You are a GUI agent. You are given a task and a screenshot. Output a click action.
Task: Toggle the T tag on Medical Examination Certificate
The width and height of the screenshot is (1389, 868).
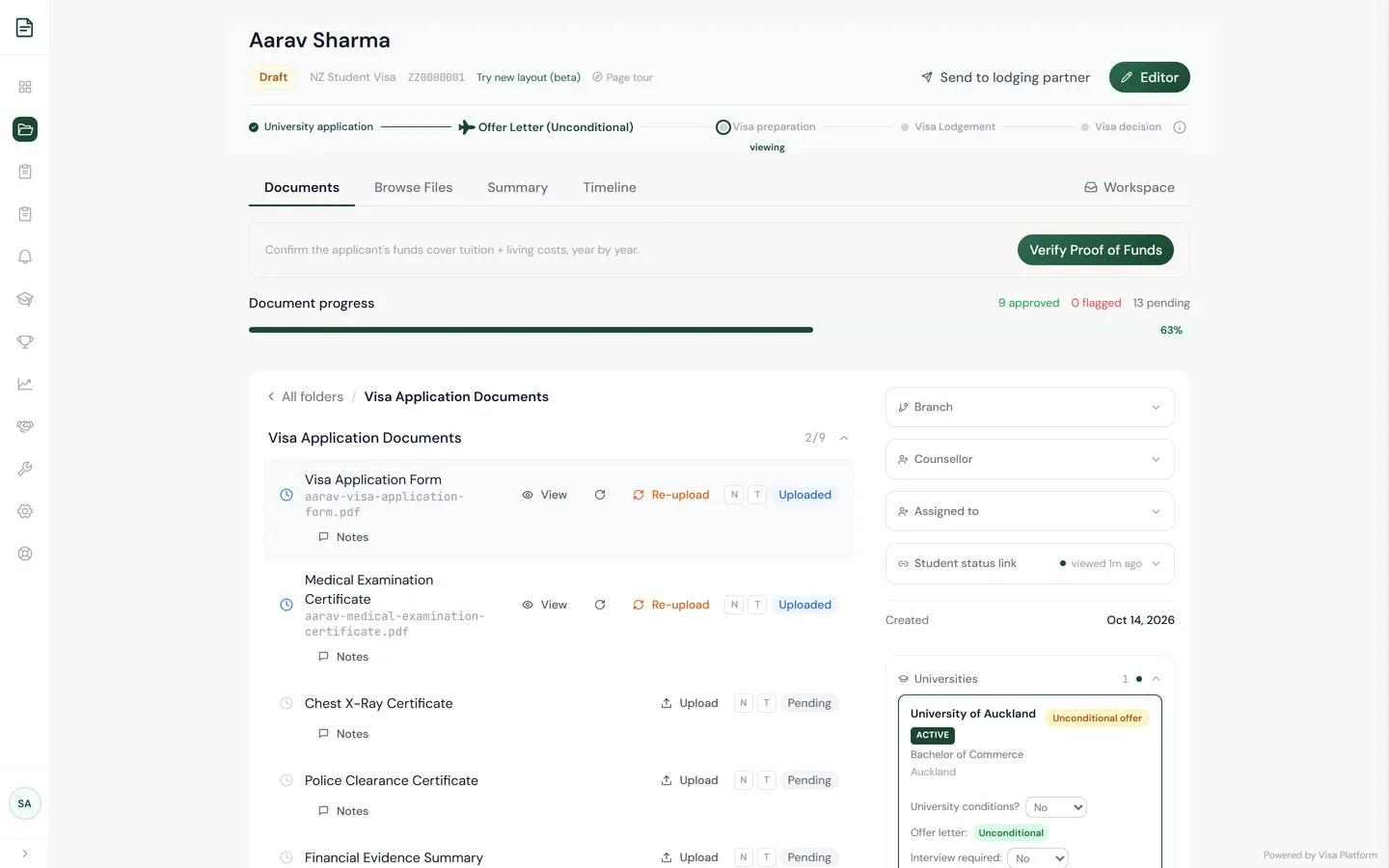(757, 605)
